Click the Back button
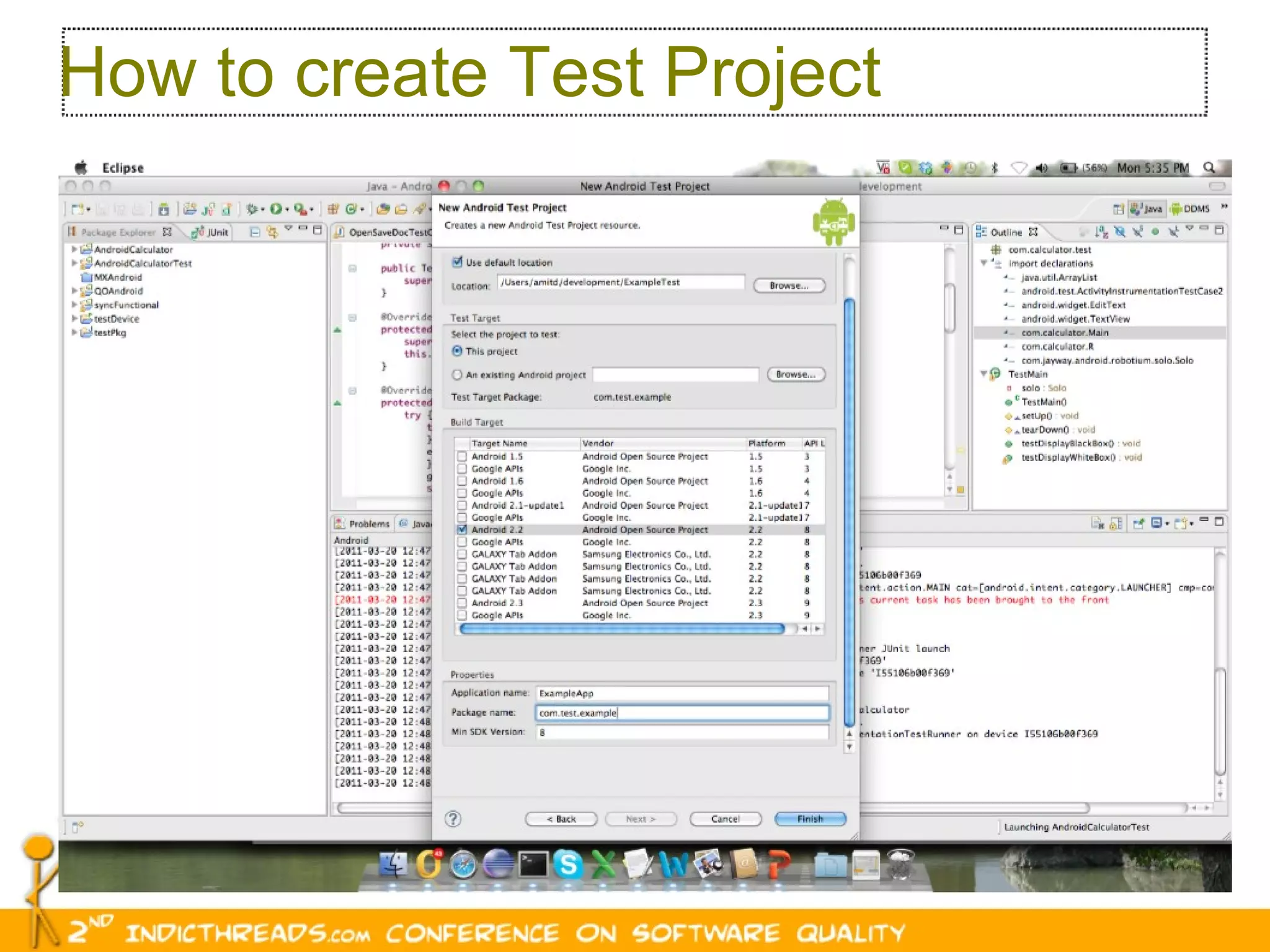 click(561, 819)
